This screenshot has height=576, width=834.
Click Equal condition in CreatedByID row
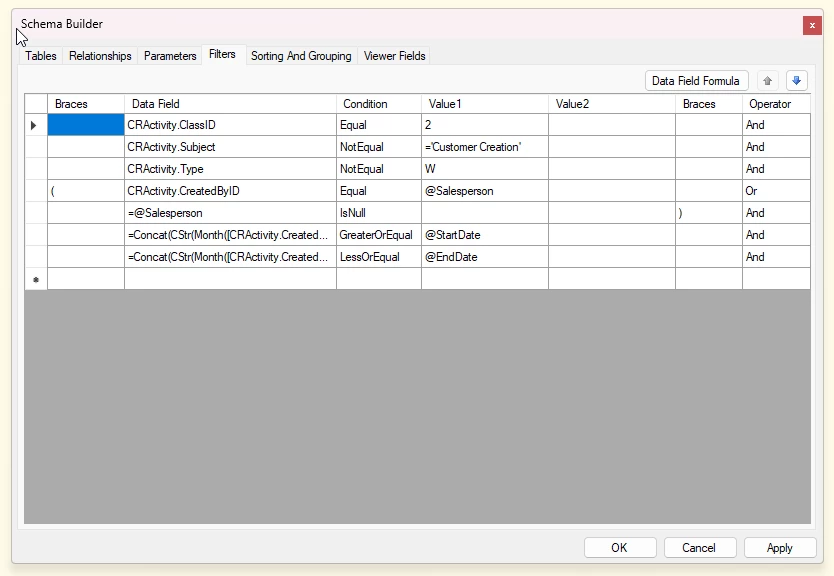tap(379, 191)
